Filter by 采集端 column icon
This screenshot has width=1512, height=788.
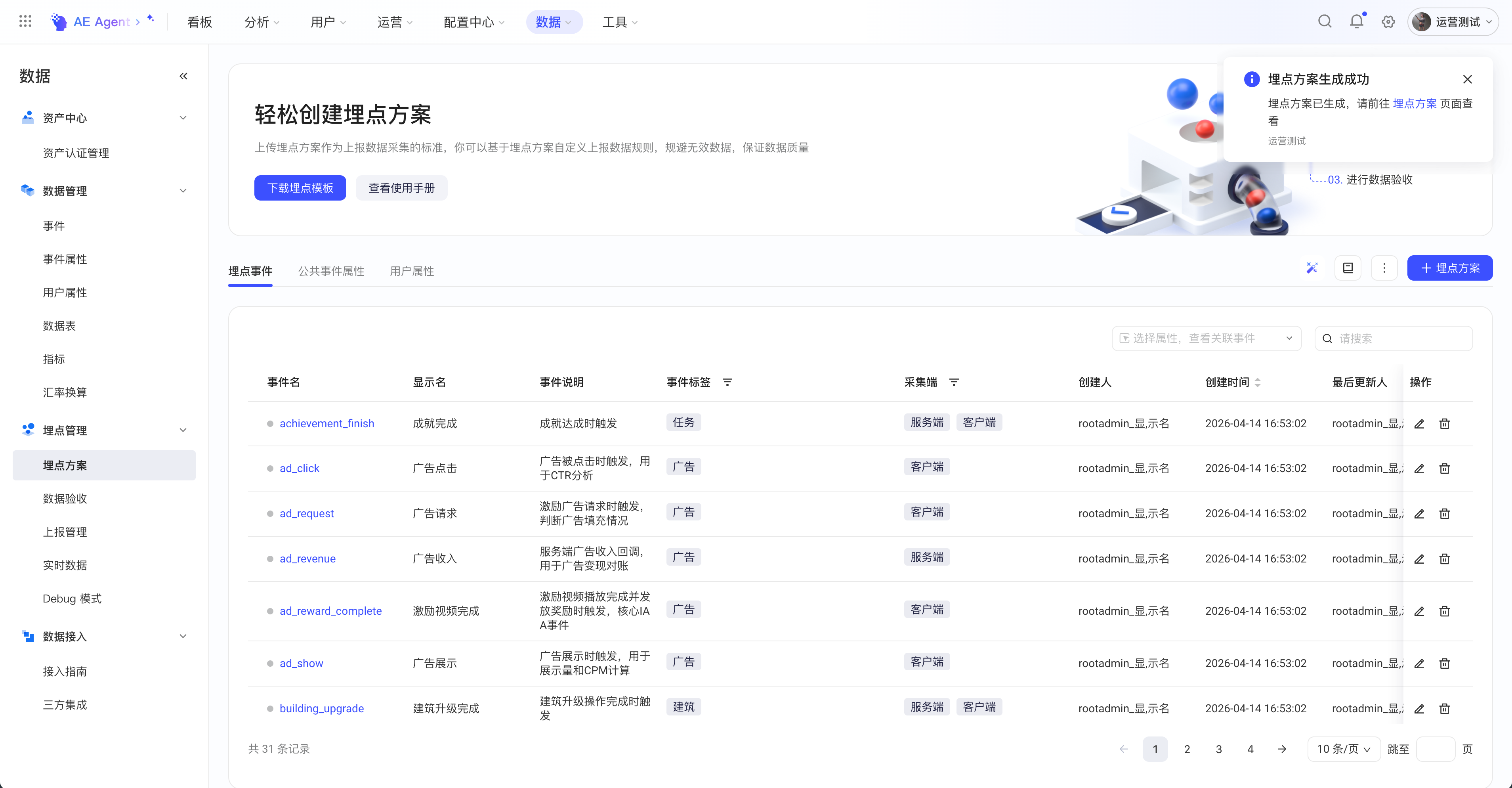click(954, 383)
